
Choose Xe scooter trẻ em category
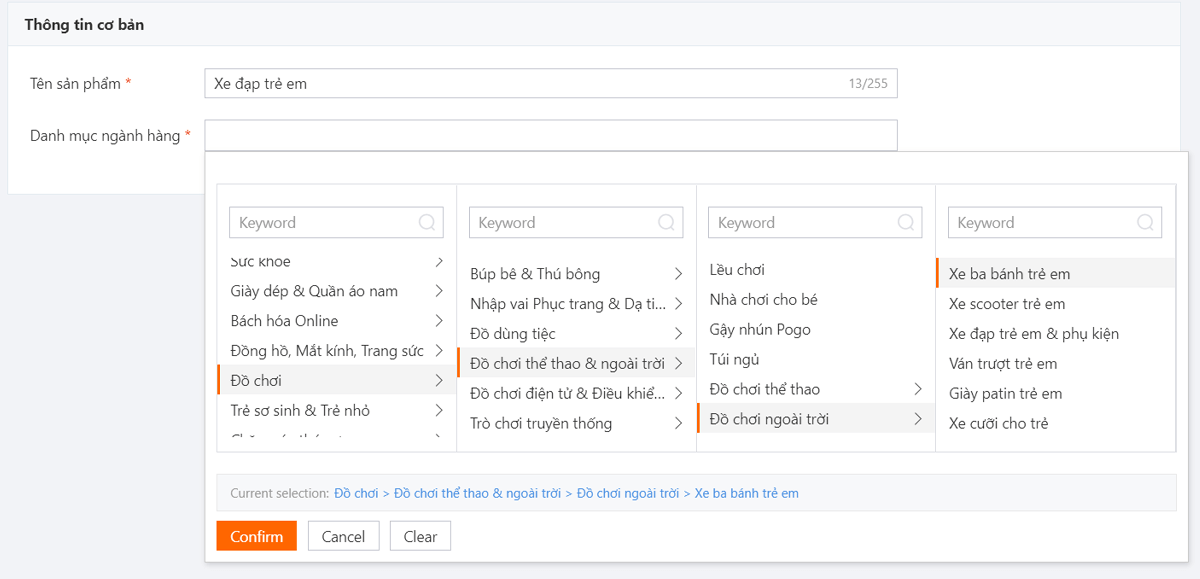[x=1006, y=304]
